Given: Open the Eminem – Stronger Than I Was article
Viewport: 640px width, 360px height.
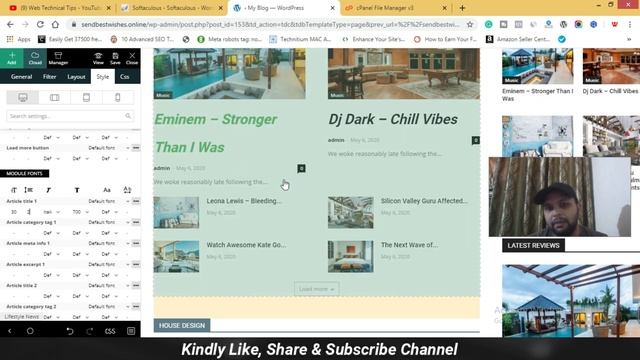Looking at the screenshot, I should pos(216,133).
